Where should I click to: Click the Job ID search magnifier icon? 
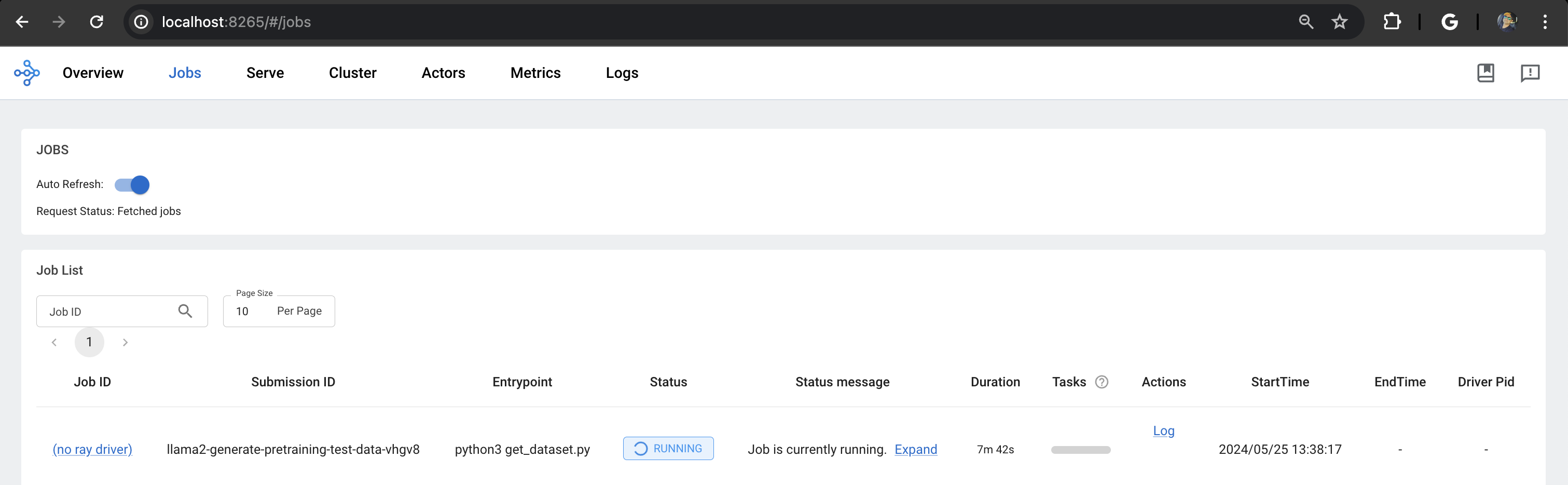pos(185,312)
